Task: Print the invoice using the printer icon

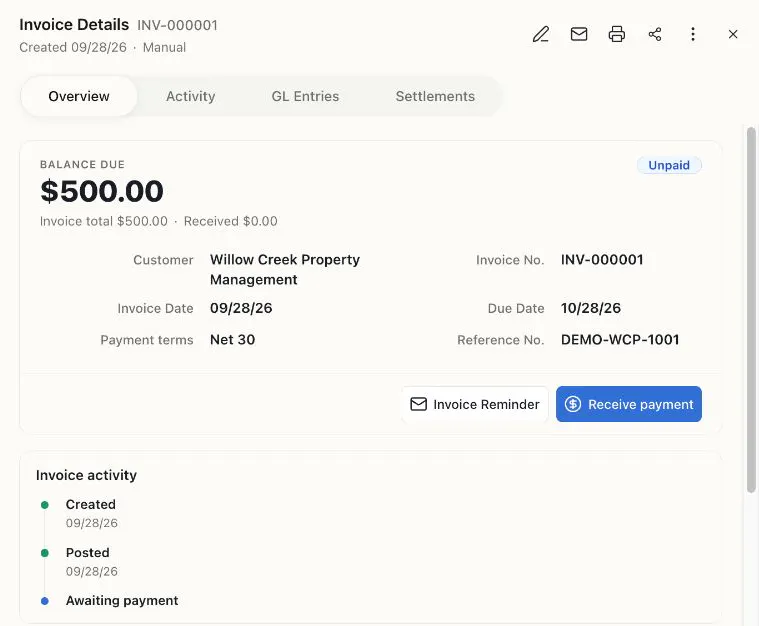Action: pos(617,34)
